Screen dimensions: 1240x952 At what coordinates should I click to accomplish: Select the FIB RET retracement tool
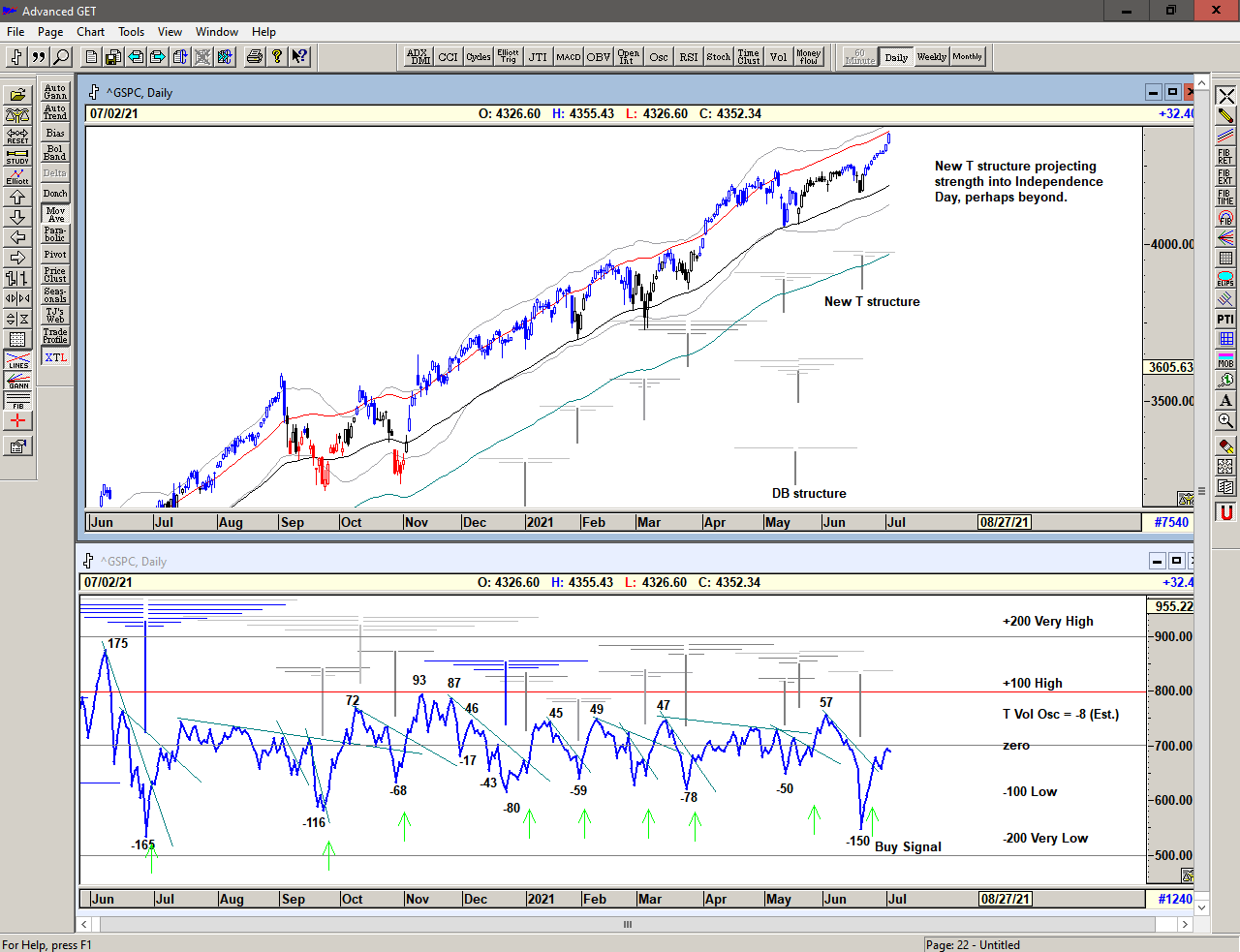1225,156
